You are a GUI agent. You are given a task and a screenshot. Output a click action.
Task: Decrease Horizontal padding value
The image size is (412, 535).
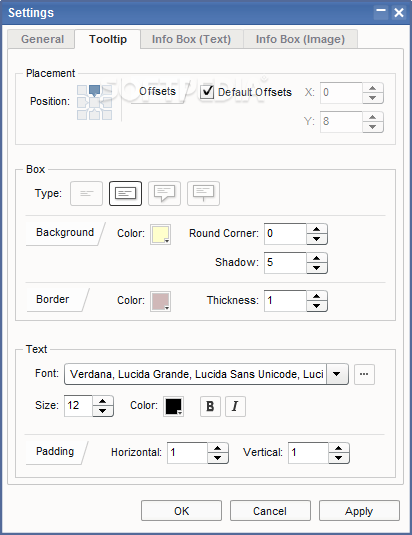218,458
